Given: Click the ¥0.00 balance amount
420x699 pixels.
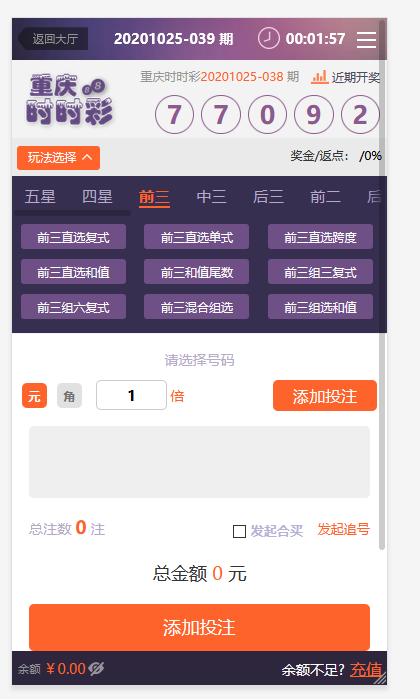Looking at the screenshot, I should pos(66,669).
